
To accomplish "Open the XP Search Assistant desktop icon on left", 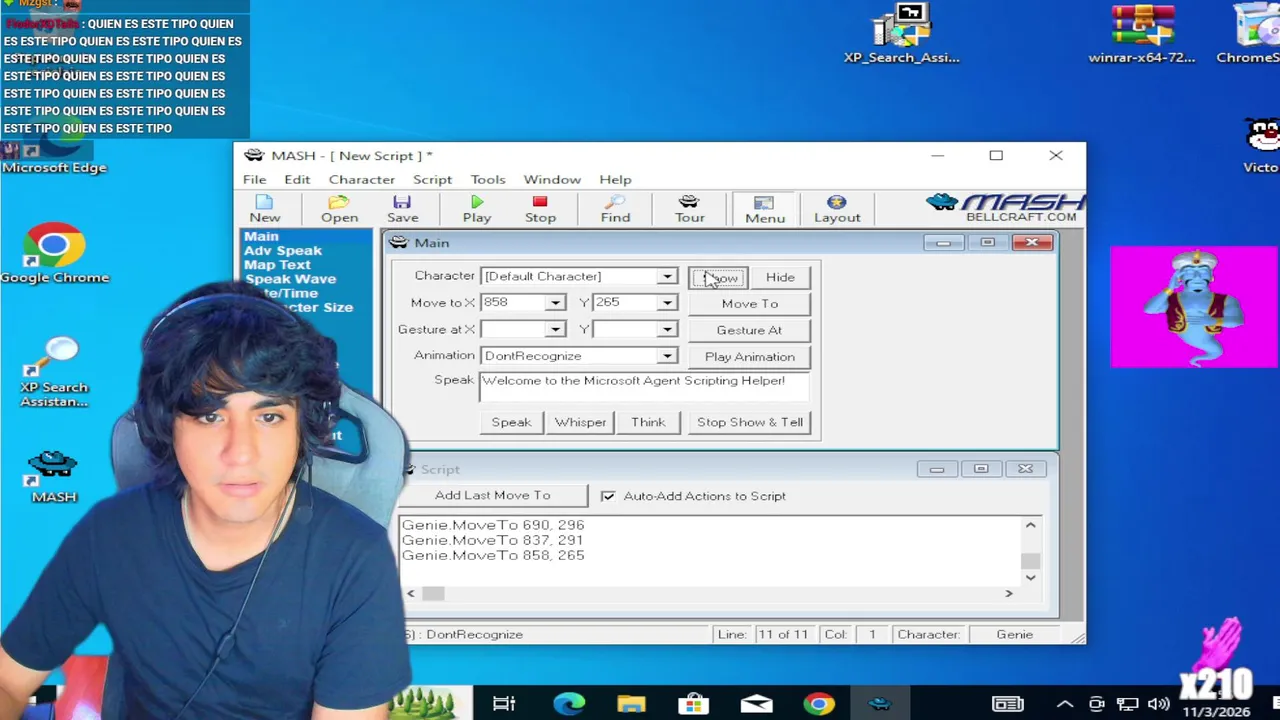I will tap(55, 372).
